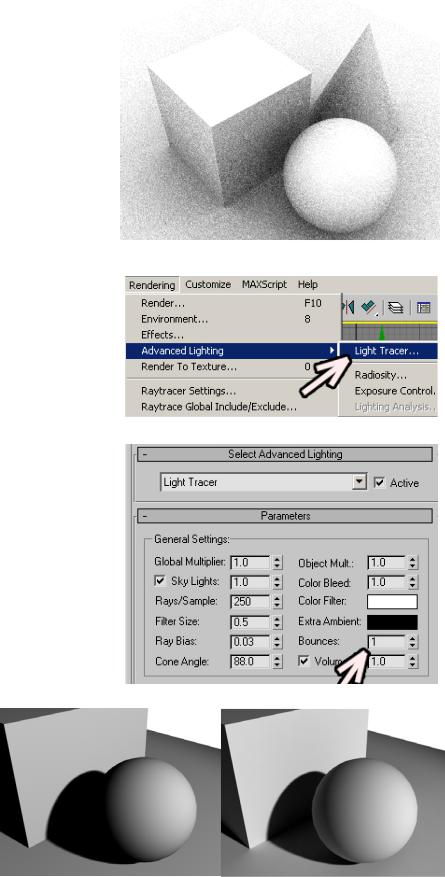Click the Sky Lights spinner arrows
This screenshot has height=877, width=445.
click(x=277, y=582)
